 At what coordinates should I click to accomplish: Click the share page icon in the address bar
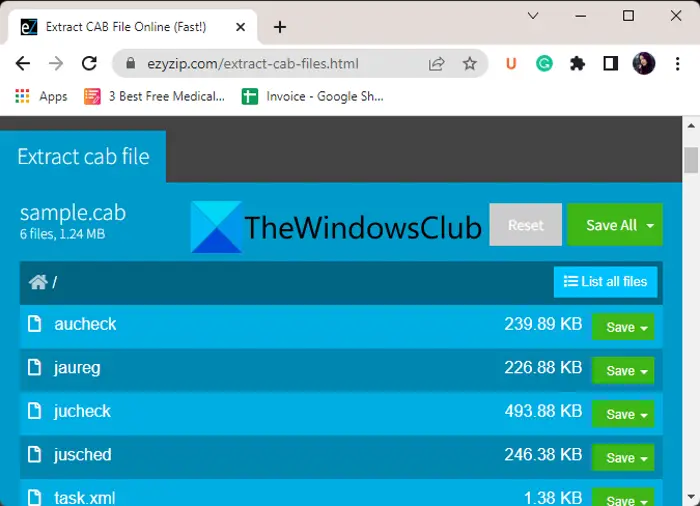pyautogui.click(x=437, y=64)
